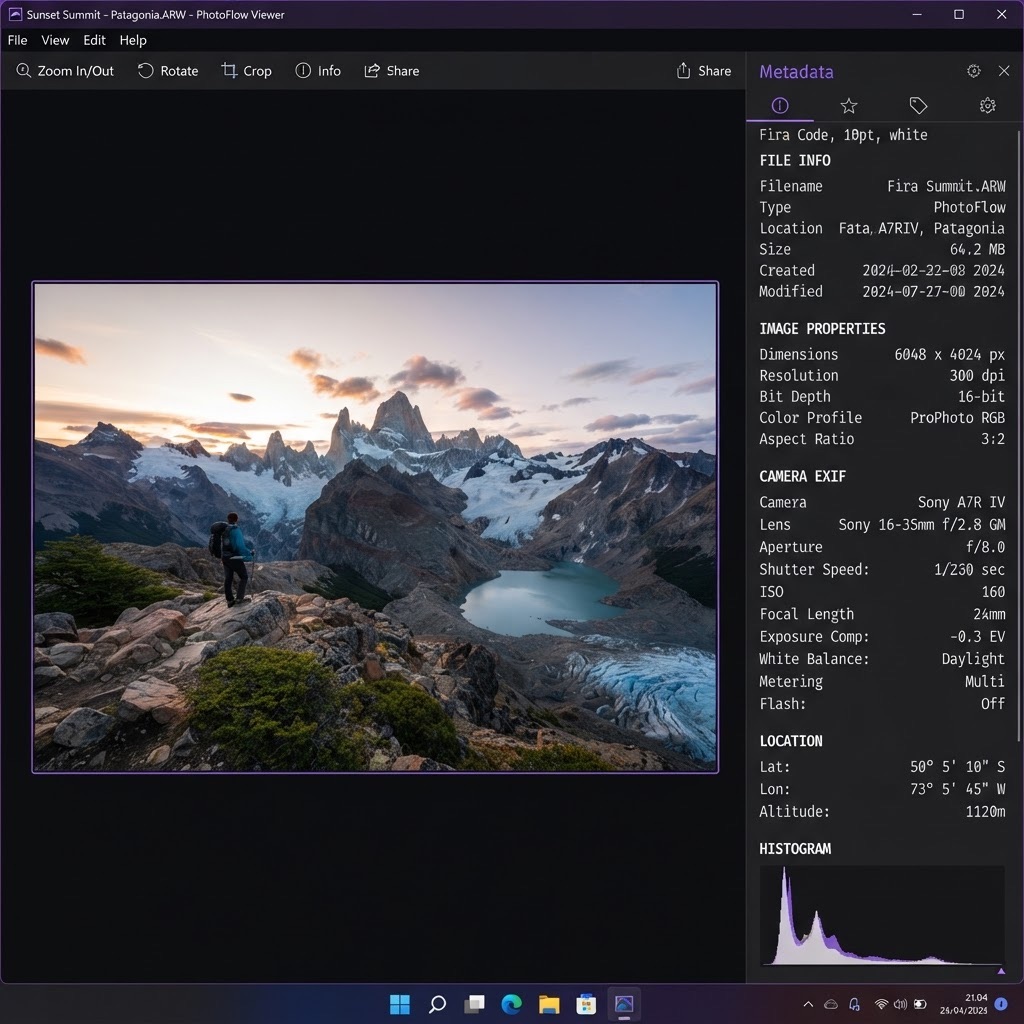This screenshot has height=1024, width=1024.
Task: Click the Metadata panel scrollbar
Action: point(1019,436)
